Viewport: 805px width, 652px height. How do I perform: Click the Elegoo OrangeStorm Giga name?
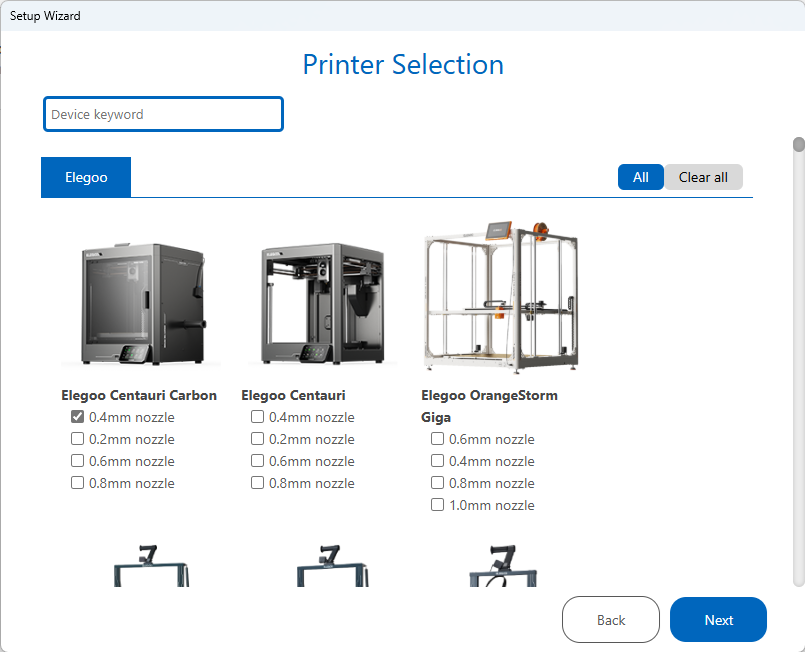point(489,406)
